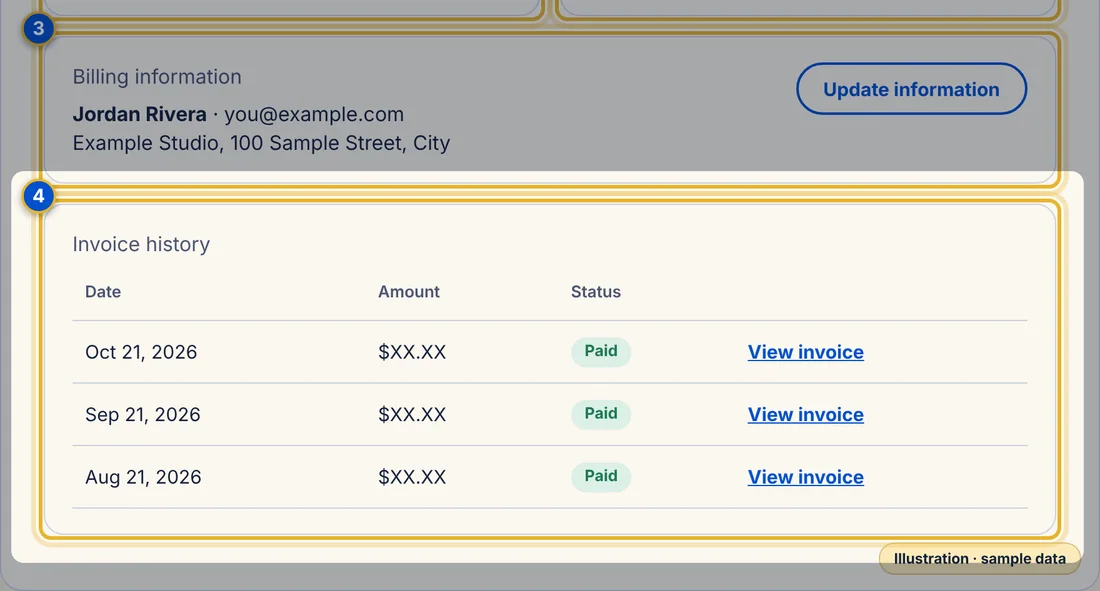Click the address Example Studio, 100 Sample Street
This screenshot has width=1100, height=591.
(239, 142)
